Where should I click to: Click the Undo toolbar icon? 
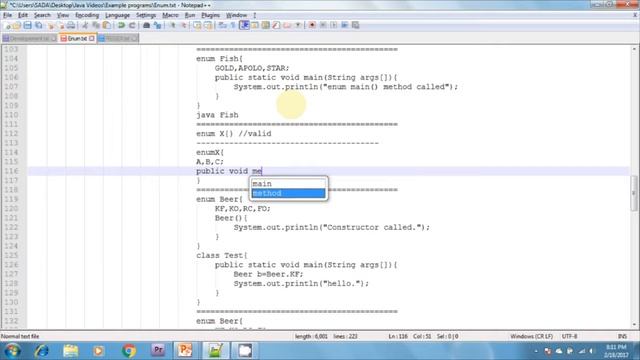click(x=121, y=25)
